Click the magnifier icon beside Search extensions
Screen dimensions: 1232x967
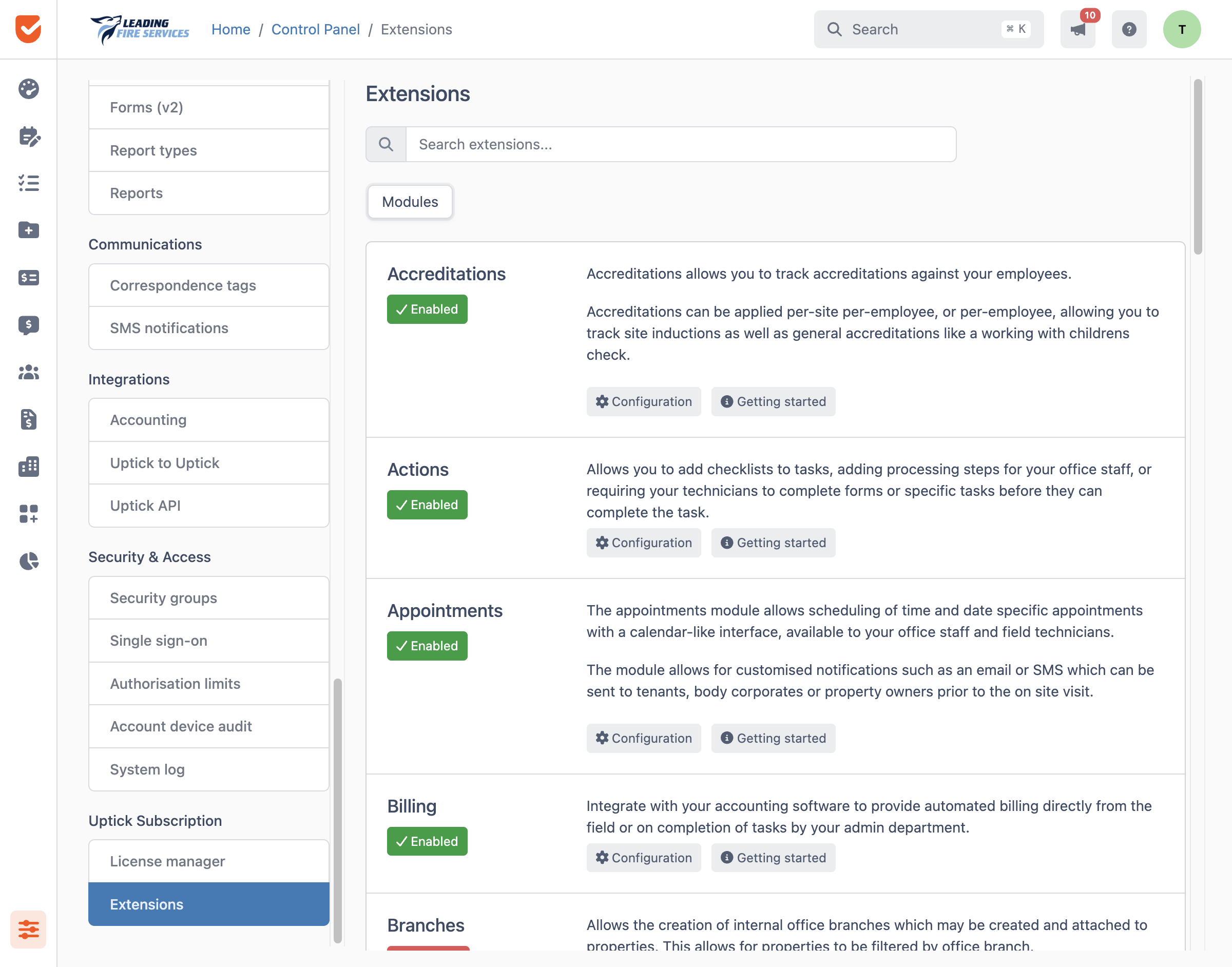tap(386, 144)
